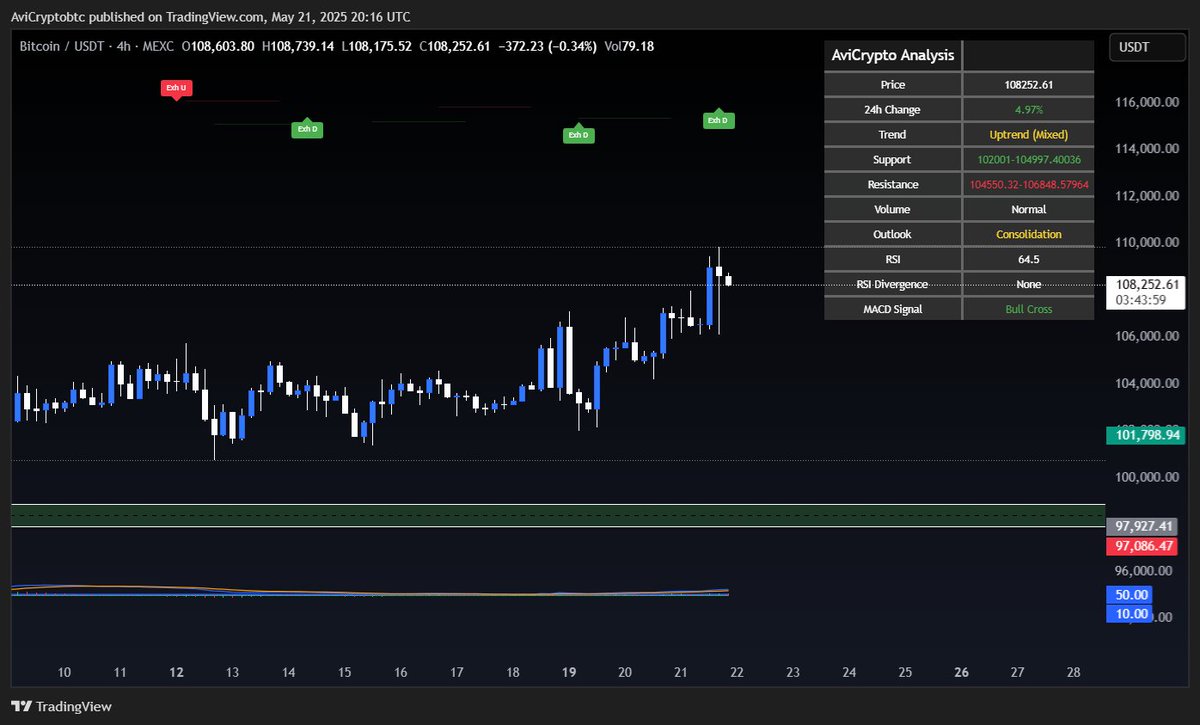Screen dimensions: 1200x725
Task: Toggle visibility of the 10.00 indicator label
Action: pos(1131,613)
